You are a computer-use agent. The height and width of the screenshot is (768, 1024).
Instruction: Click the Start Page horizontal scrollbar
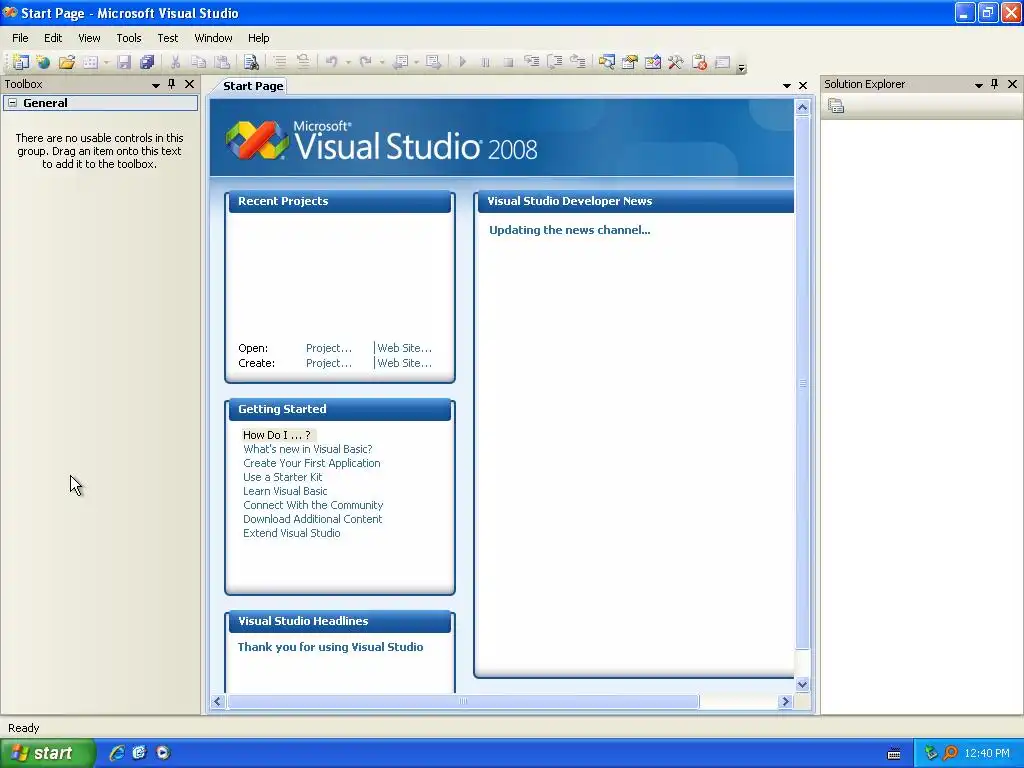pos(463,701)
